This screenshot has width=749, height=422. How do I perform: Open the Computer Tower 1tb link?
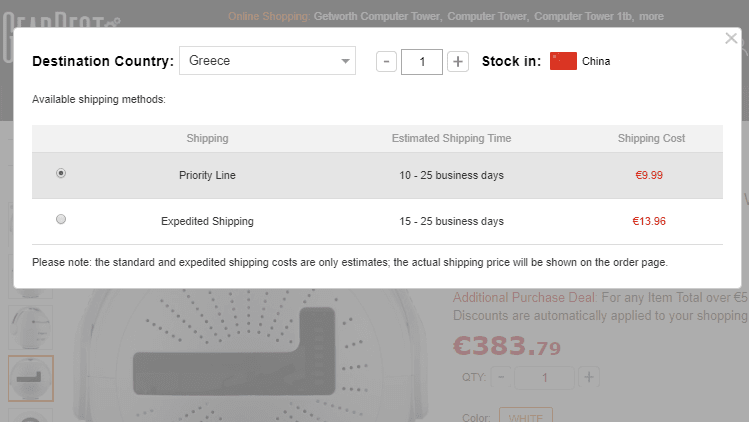pyautogui.click(x=582, y=17)
